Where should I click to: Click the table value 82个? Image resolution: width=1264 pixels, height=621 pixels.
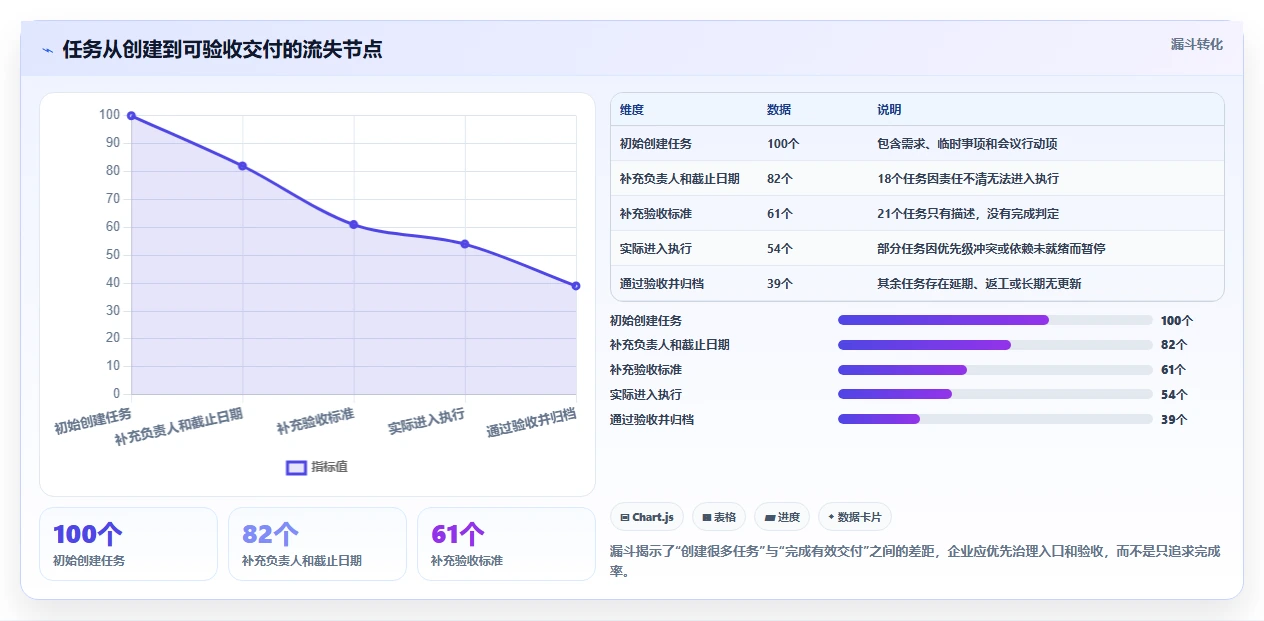[780, 179]
